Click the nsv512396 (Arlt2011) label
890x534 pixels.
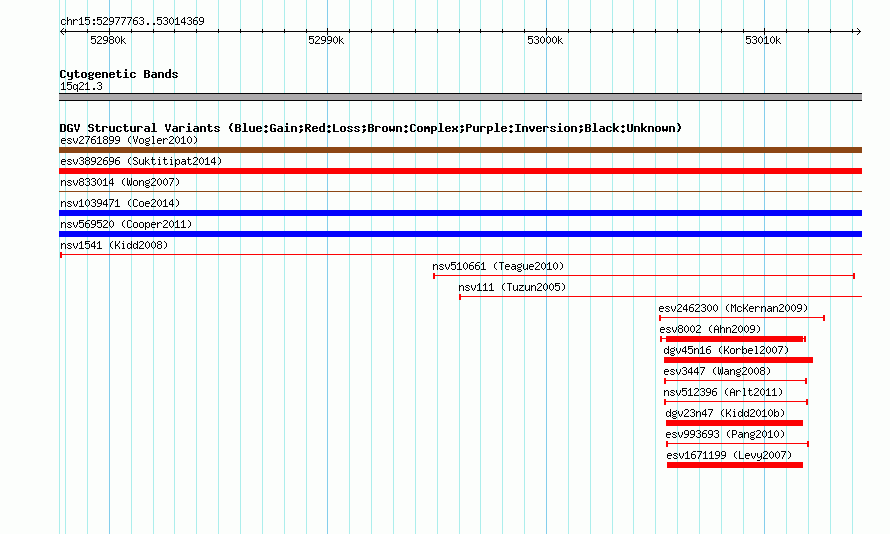723,392
